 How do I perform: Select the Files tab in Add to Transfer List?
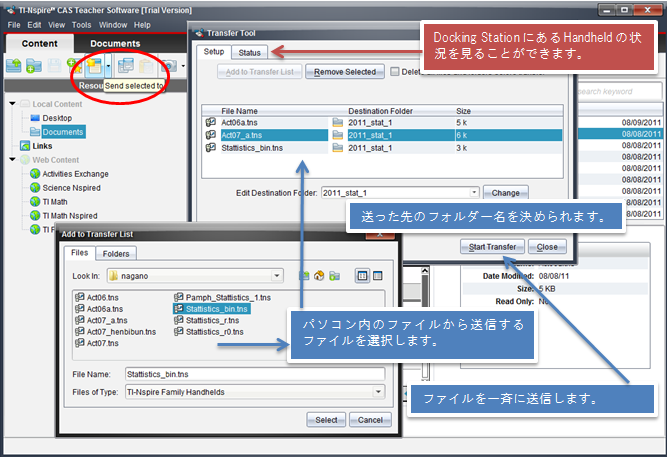[x=79, y=253]
